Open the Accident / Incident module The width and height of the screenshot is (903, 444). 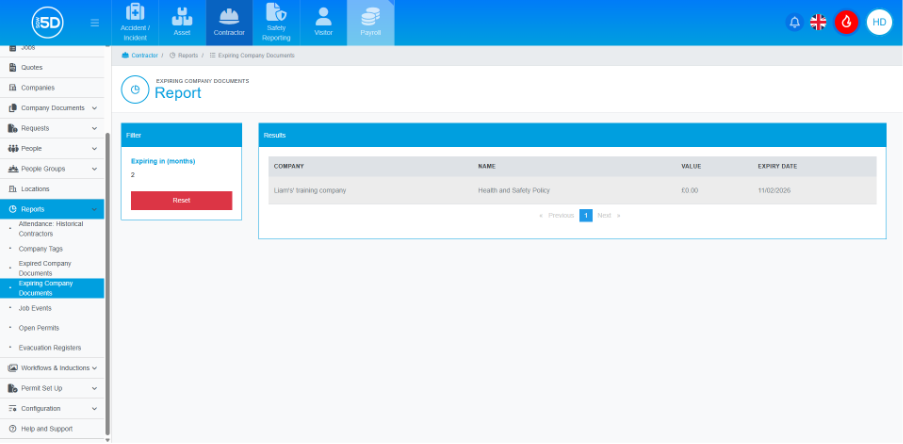coord(135,22)
